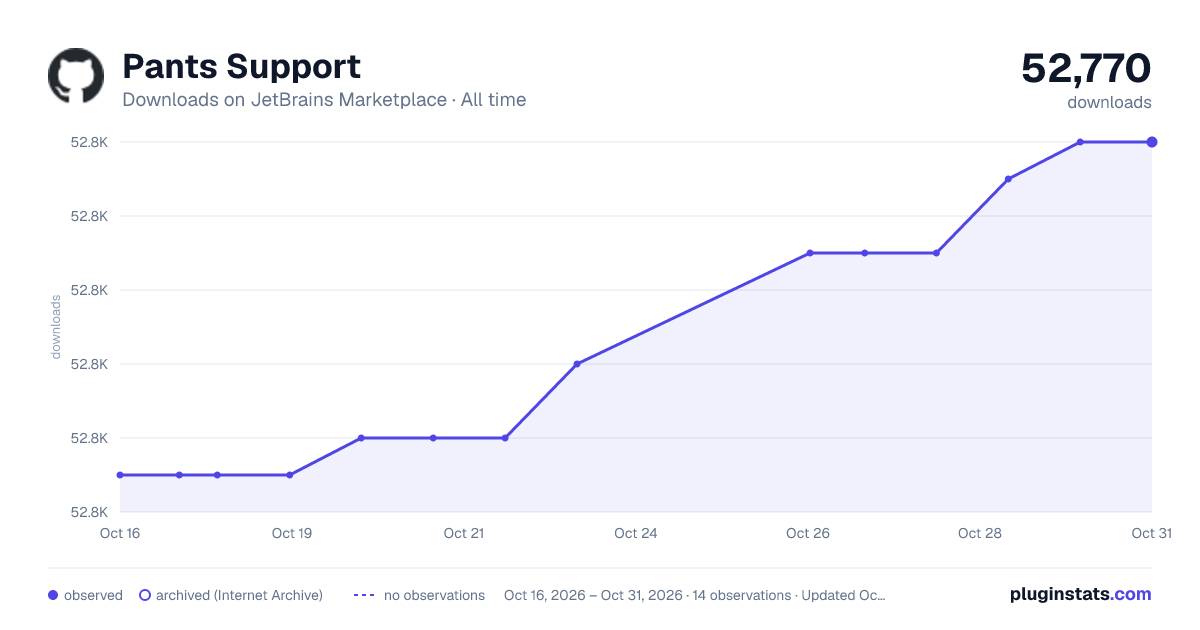This screenshot has width=1200, height=630.
Task: Click the "archived (Internet Archive)" legend label
Action: tap(239, 595)
